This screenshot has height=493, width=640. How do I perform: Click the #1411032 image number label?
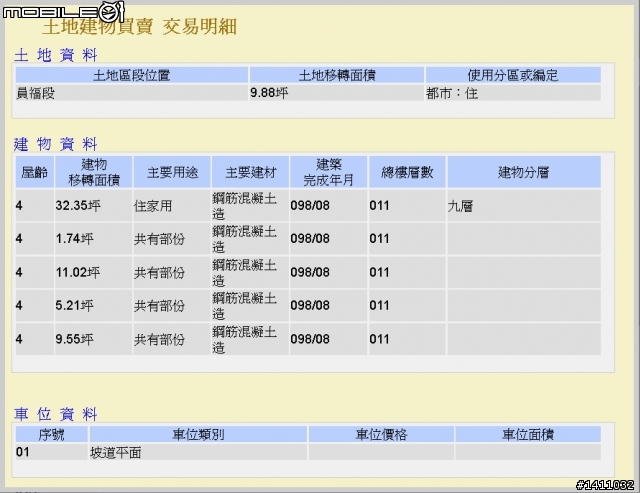(x=605, y=485)
